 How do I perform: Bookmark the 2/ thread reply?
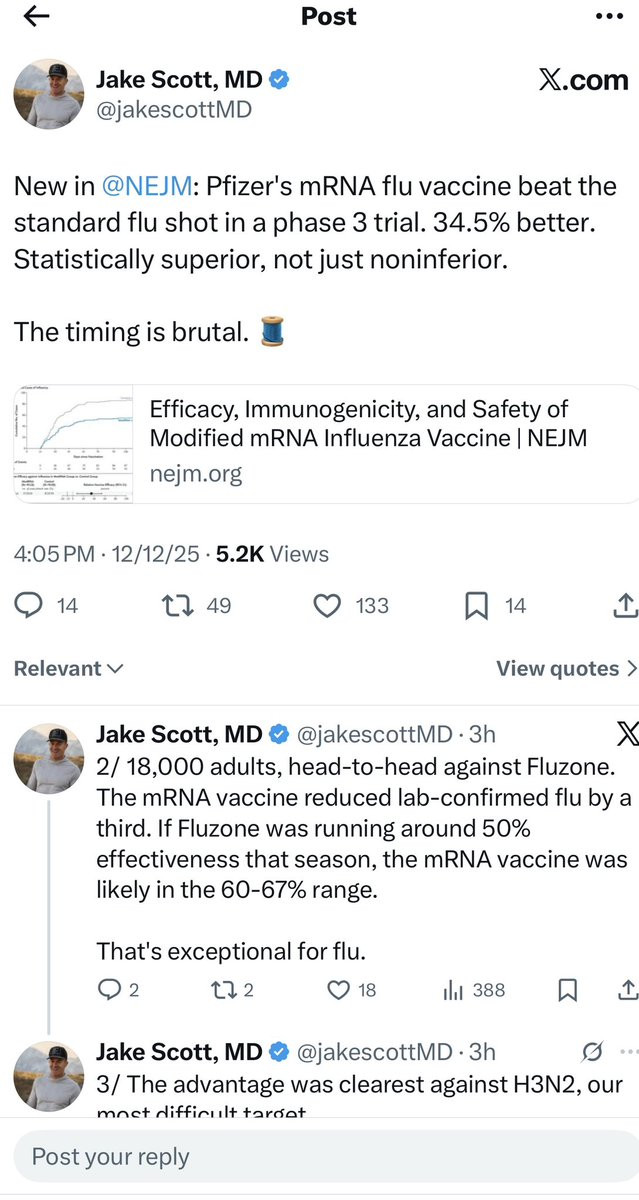[x=567, y=990]
